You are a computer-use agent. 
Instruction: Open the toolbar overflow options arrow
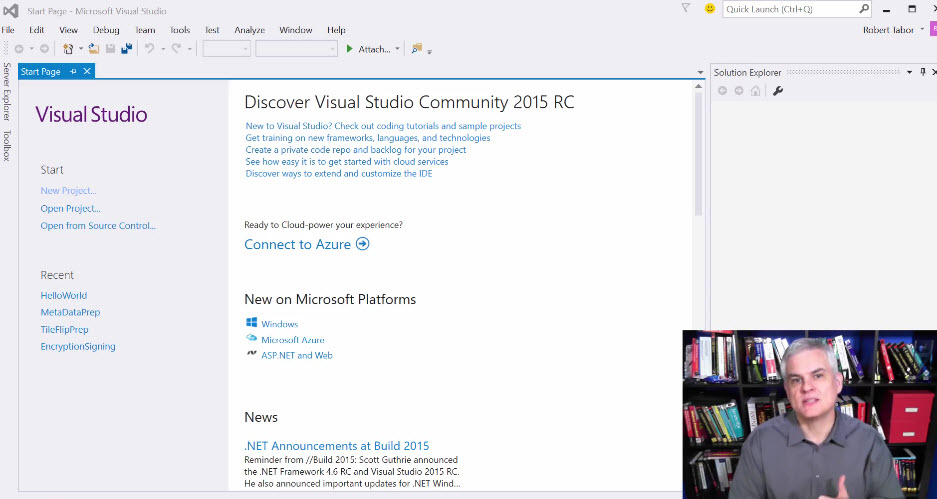click(x=430, y=51)
